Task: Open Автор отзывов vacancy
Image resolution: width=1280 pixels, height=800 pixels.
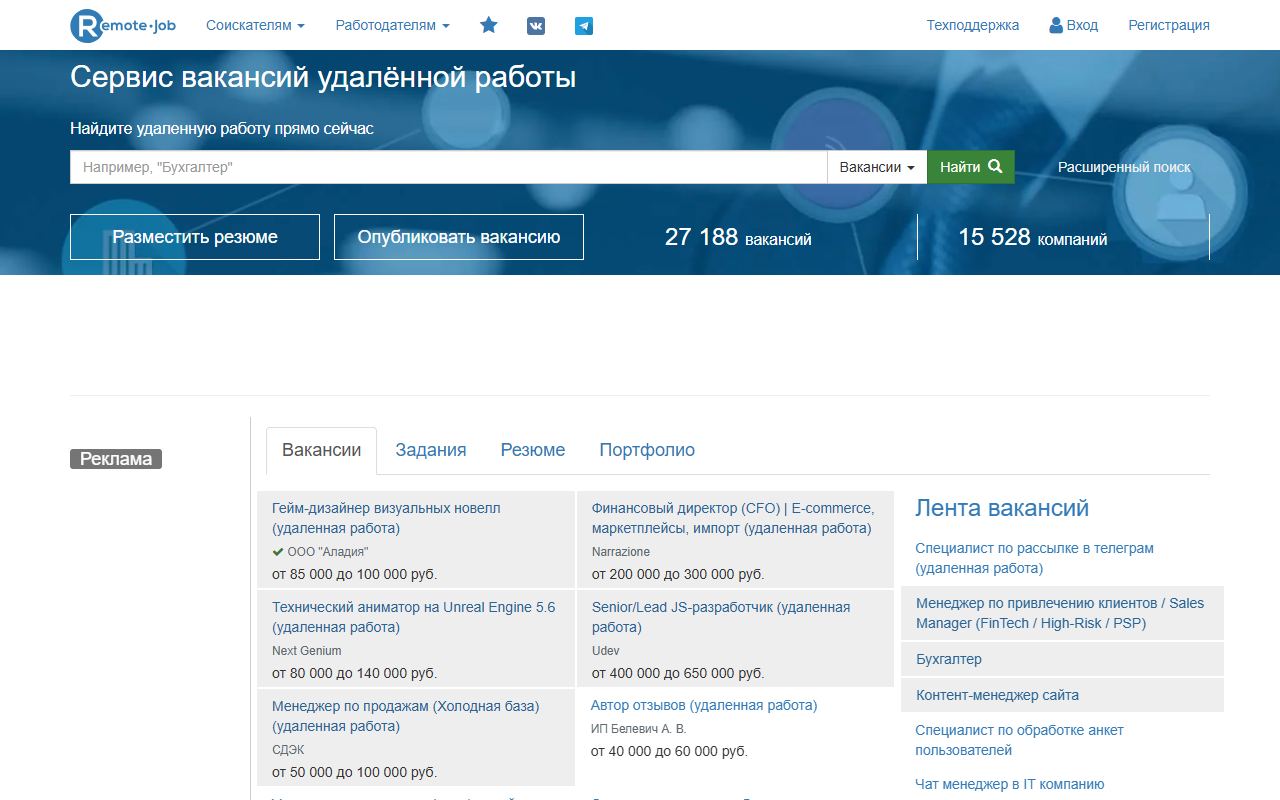Action: pos(704,705)
